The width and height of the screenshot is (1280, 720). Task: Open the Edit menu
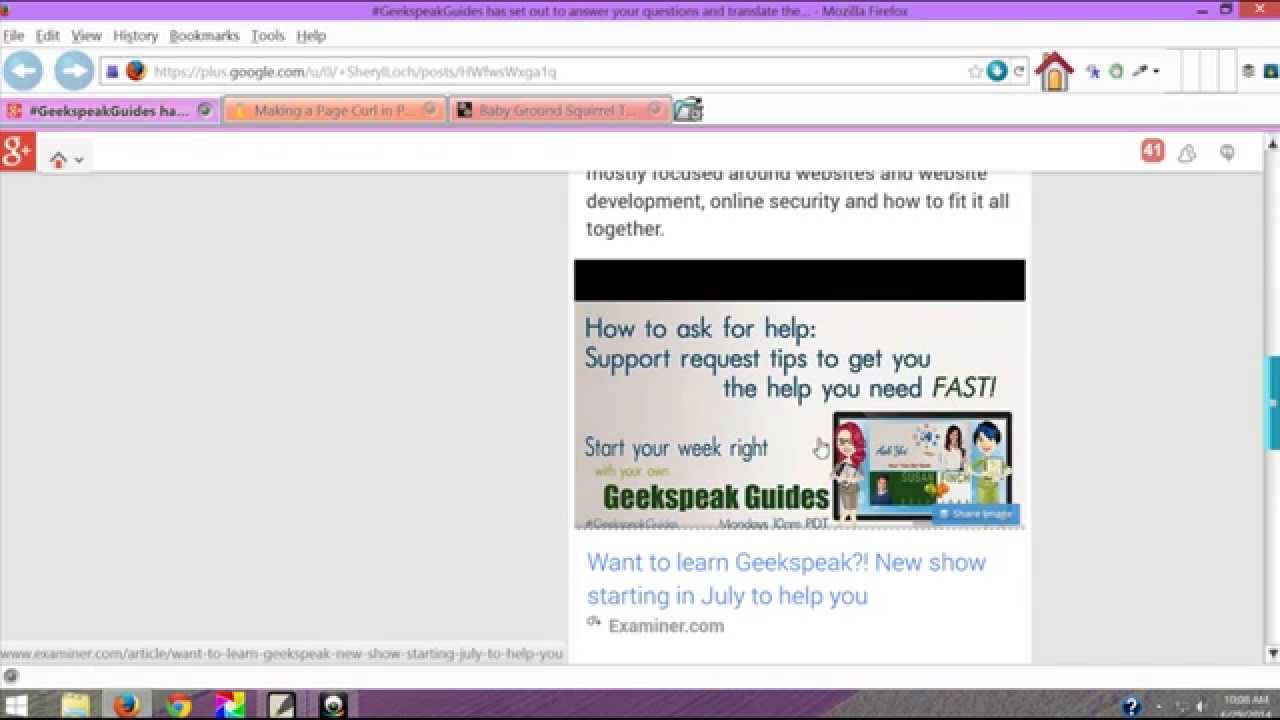[48, 35]
